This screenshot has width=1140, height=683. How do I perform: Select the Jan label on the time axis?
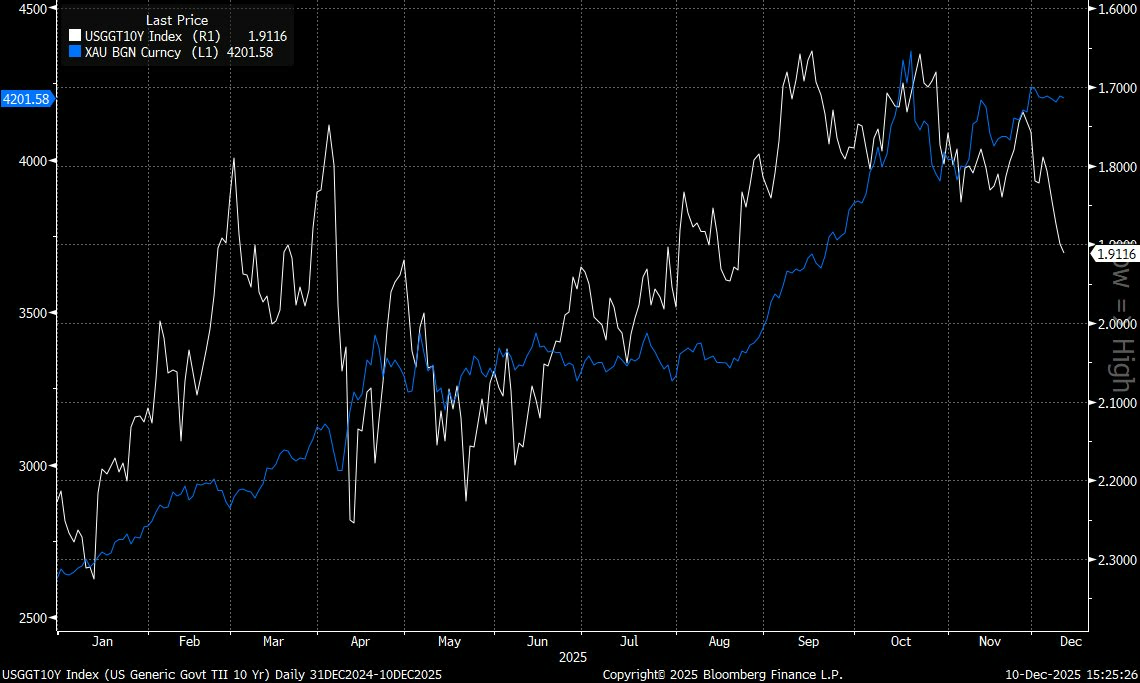[102, 641]
